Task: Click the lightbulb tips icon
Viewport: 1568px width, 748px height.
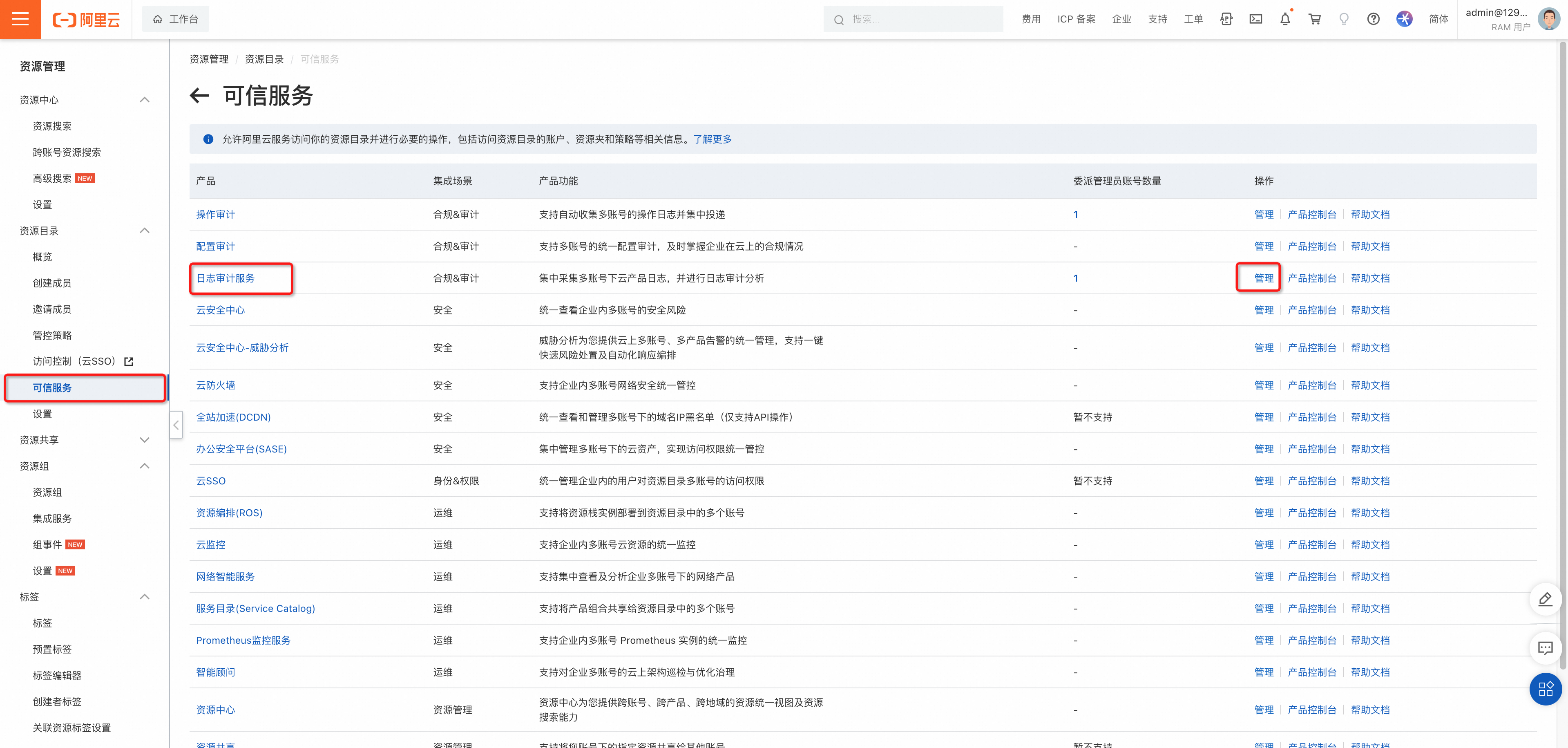Action: coord(1344,20)
